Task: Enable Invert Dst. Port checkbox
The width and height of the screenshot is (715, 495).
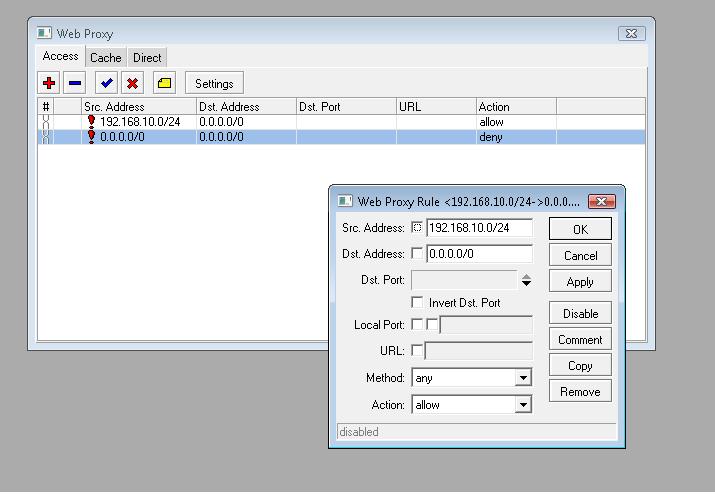Action: [x=416, y=302]
